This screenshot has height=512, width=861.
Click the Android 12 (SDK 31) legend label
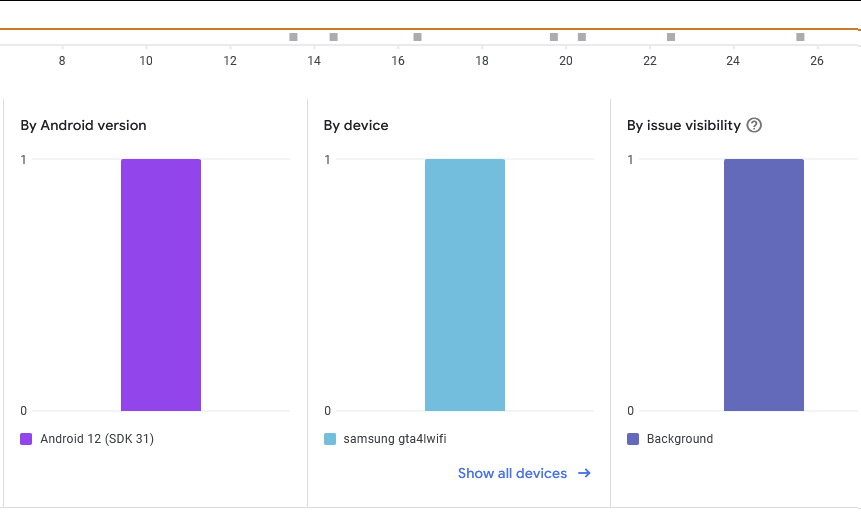pyautogui.click(x=97, y=439)
